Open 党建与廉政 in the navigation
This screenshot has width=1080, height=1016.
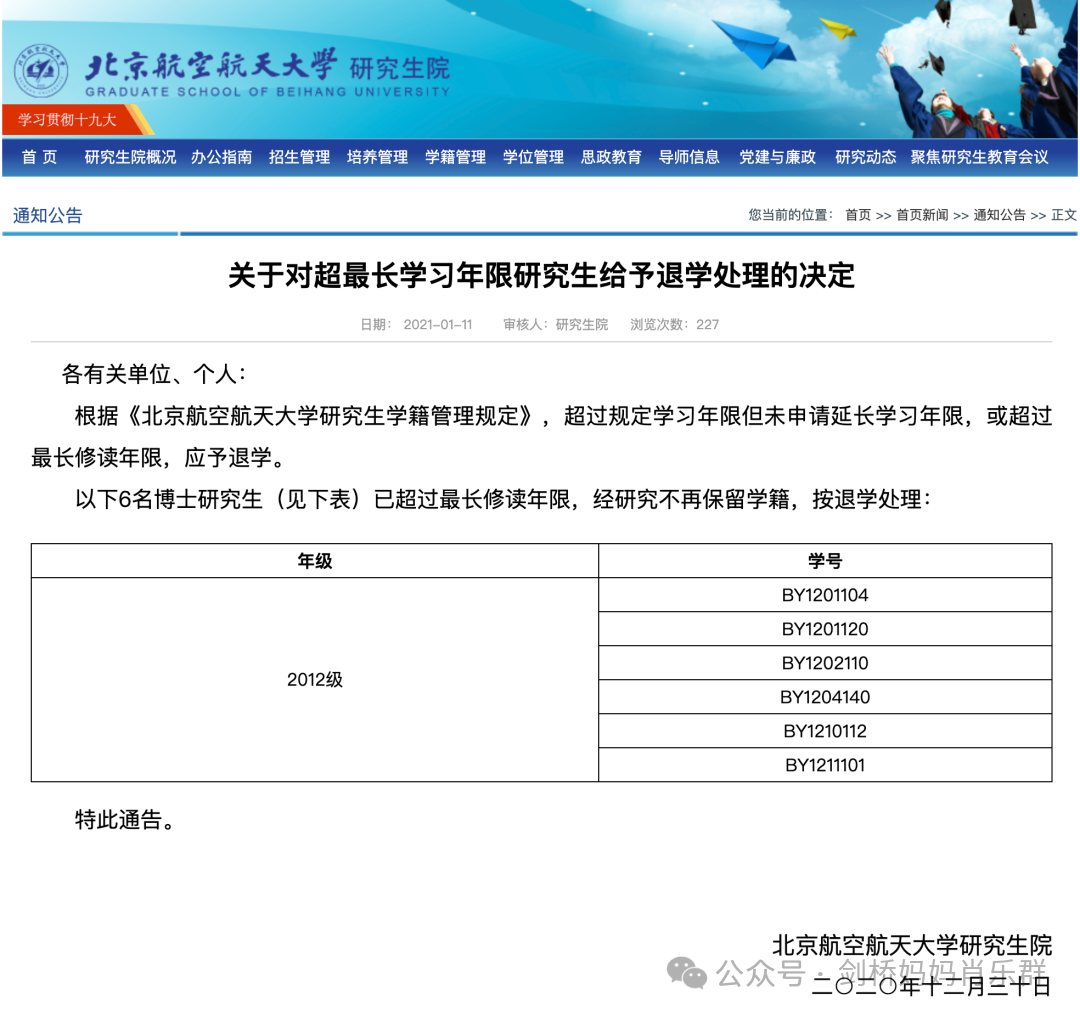(777, 157)
